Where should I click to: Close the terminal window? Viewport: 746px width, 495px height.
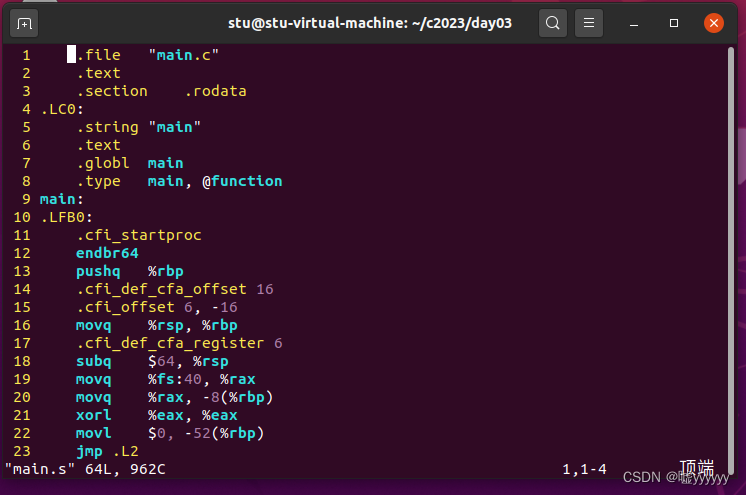pos(713,22)
